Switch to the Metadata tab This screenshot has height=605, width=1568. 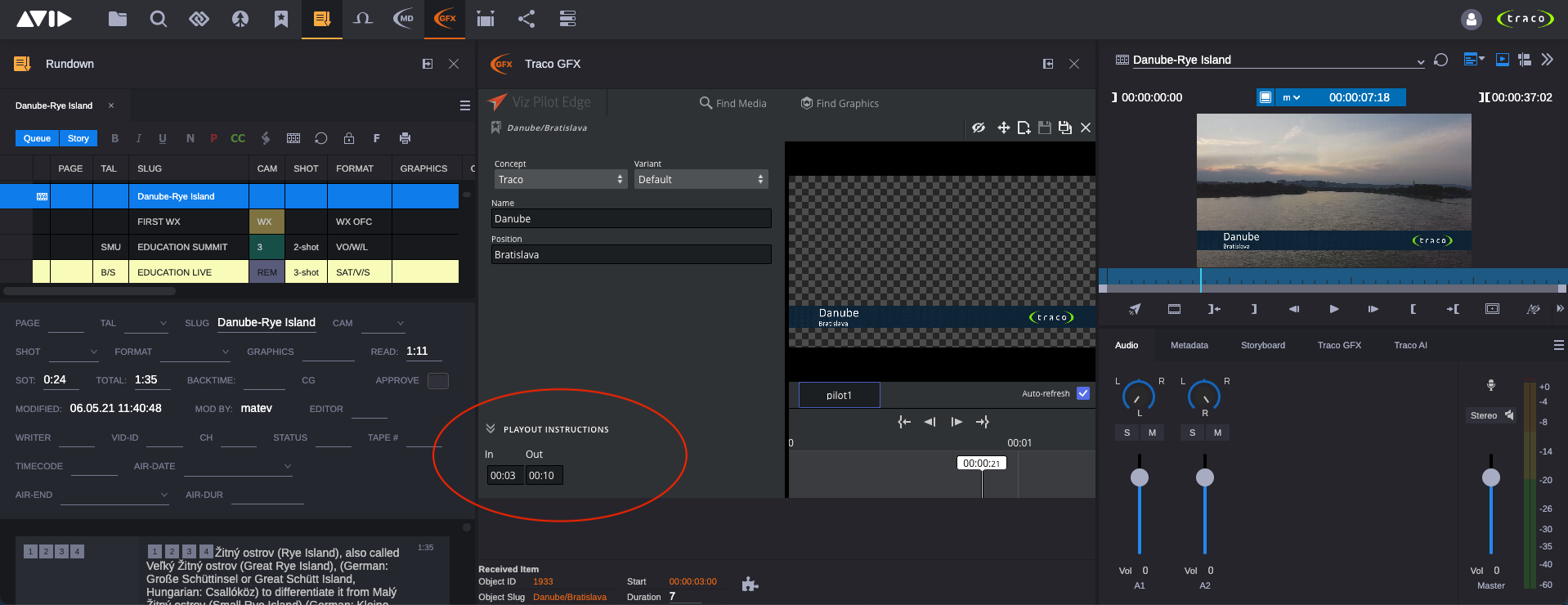pos(1189,345)
